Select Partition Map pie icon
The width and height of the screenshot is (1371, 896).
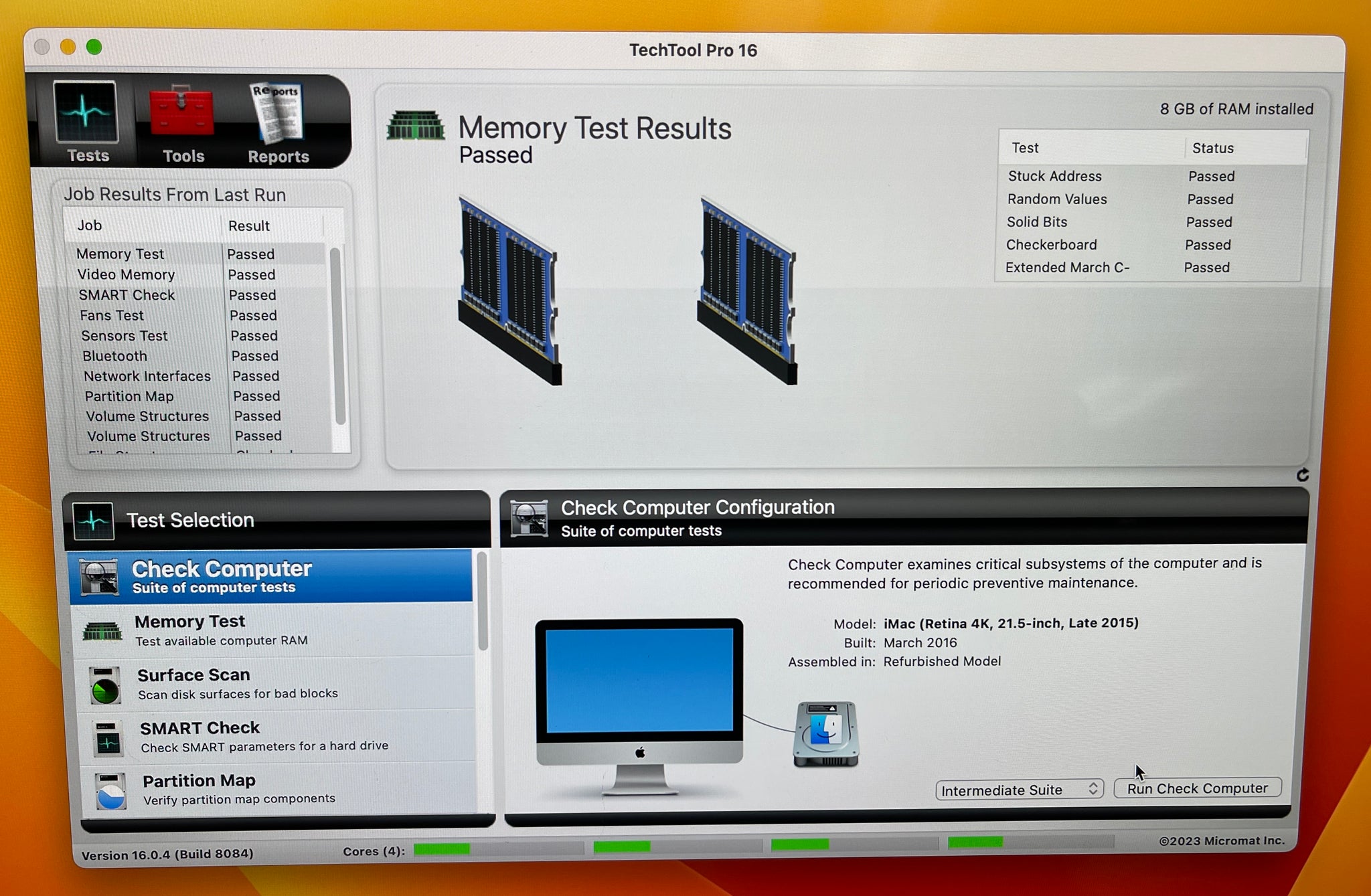click(x=111, y=791)
